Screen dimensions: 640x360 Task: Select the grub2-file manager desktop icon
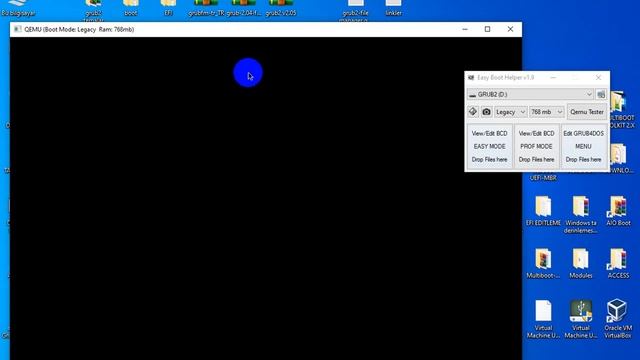(355, 10)
